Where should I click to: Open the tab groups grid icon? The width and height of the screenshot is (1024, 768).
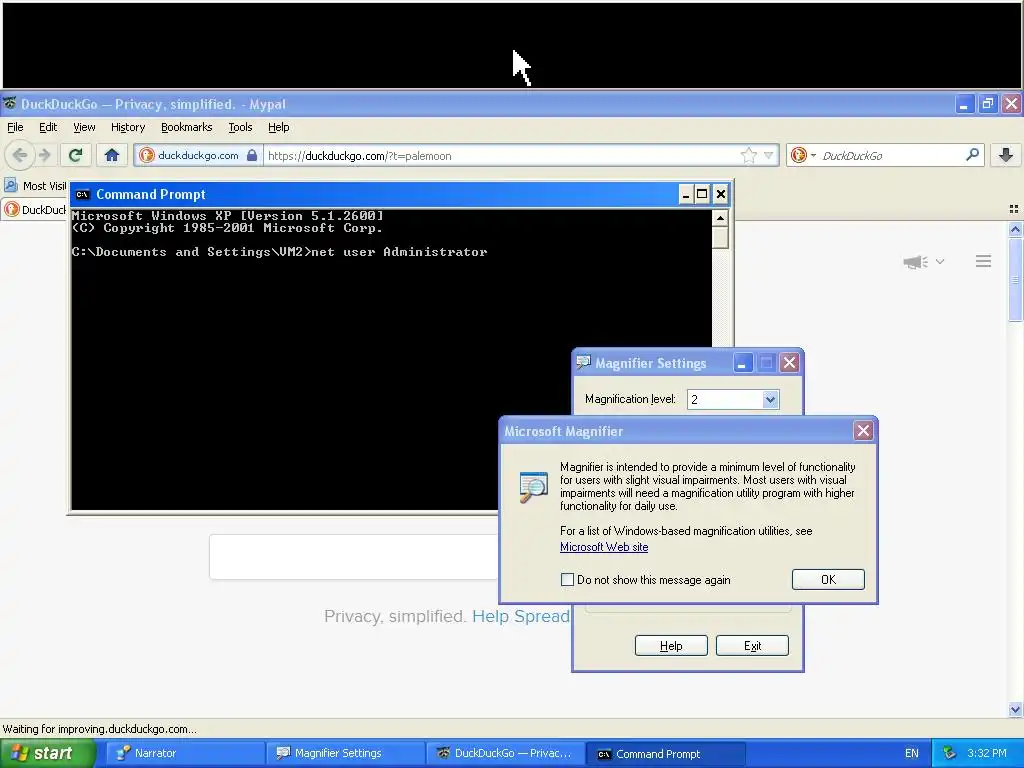coord(1014,209)
